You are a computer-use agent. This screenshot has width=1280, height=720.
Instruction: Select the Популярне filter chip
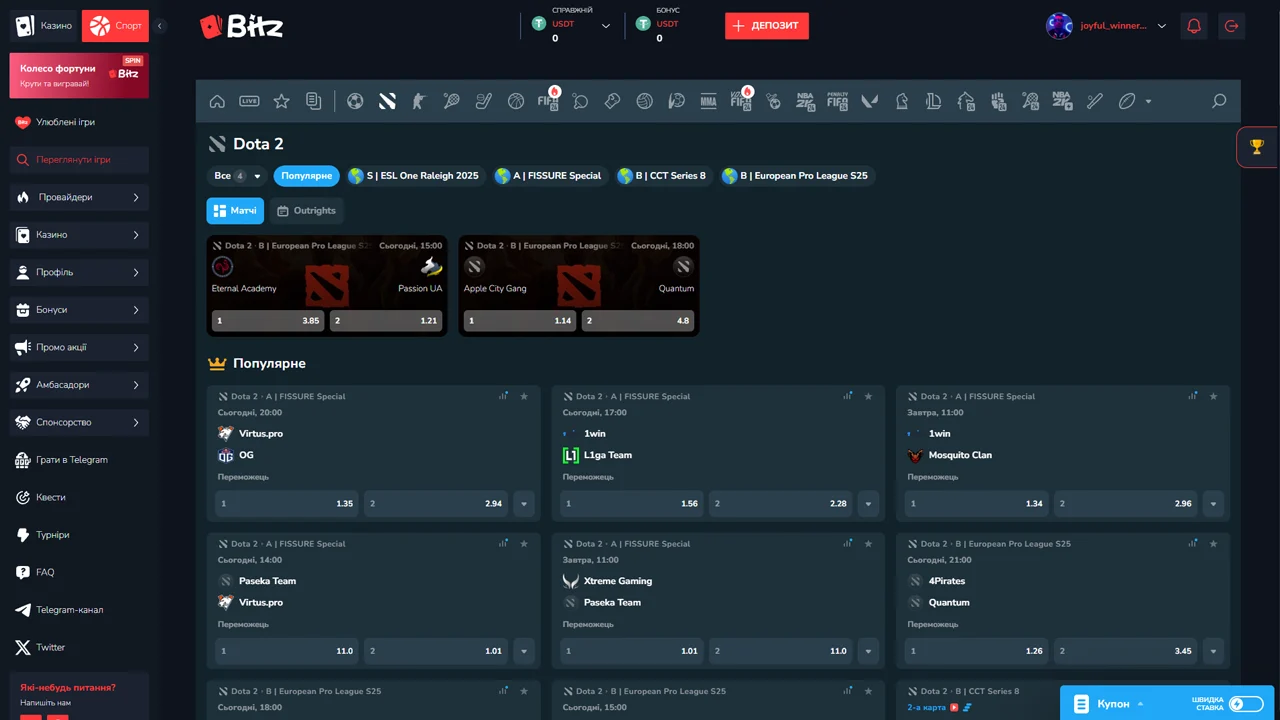coord(306,176)
